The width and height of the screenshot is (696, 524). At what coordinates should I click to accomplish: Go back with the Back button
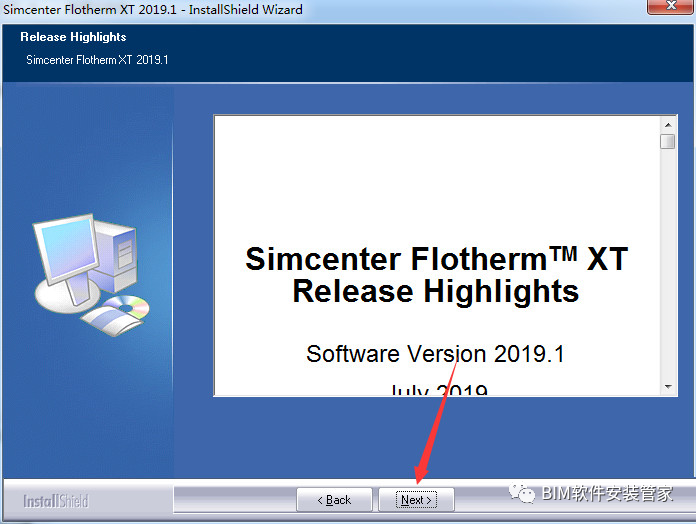click(x=334, y=500)
